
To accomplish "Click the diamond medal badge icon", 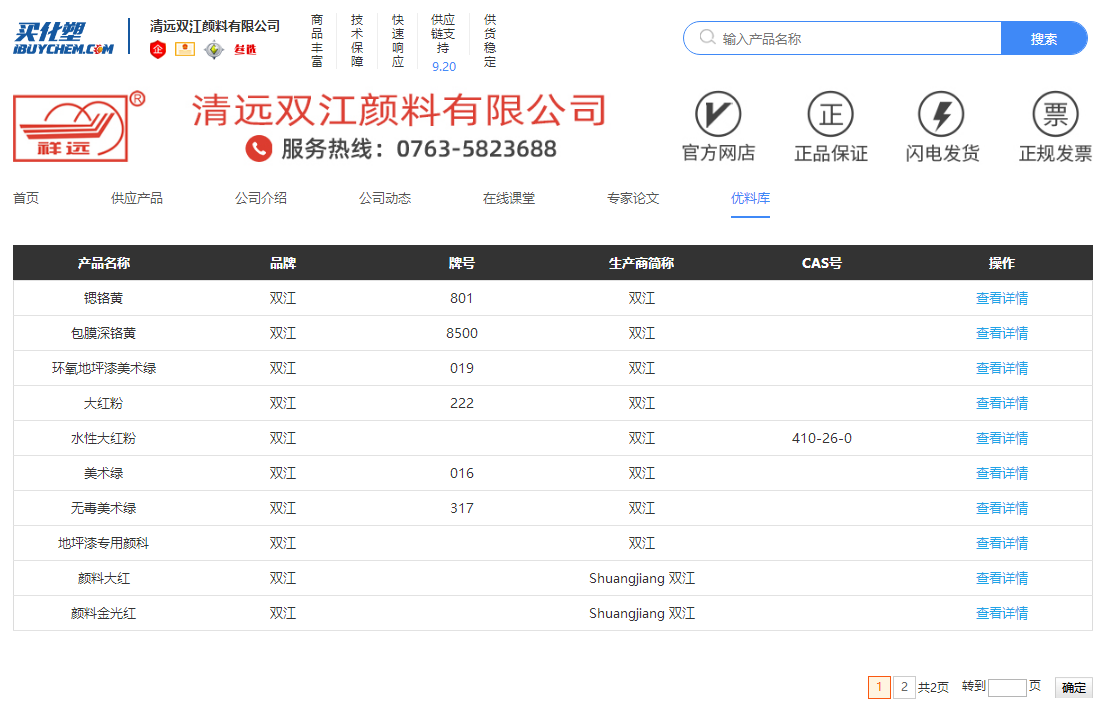I will pos(214,49).
